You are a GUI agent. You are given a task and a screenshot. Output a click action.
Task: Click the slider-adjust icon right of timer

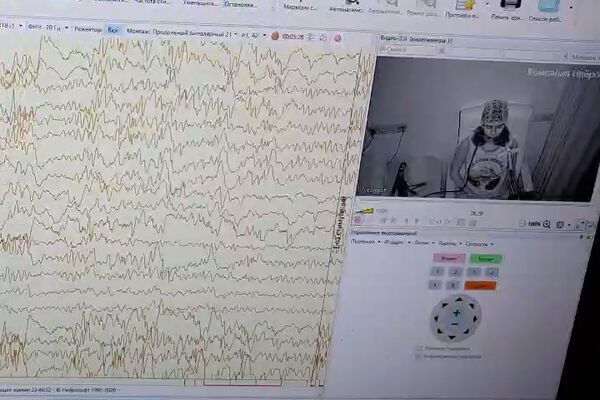[312, 37]
